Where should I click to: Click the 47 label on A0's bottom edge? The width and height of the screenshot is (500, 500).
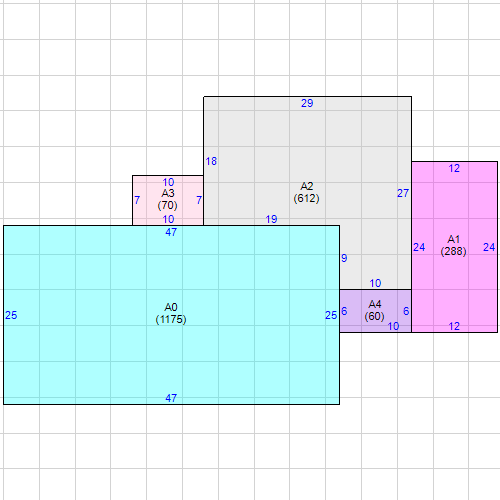point(171,398)
